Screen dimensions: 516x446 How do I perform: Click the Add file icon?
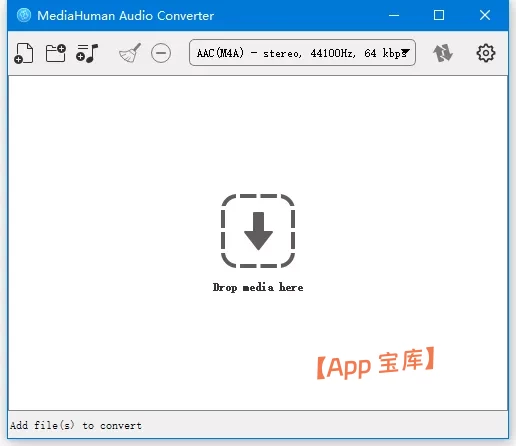coord(24,53)
